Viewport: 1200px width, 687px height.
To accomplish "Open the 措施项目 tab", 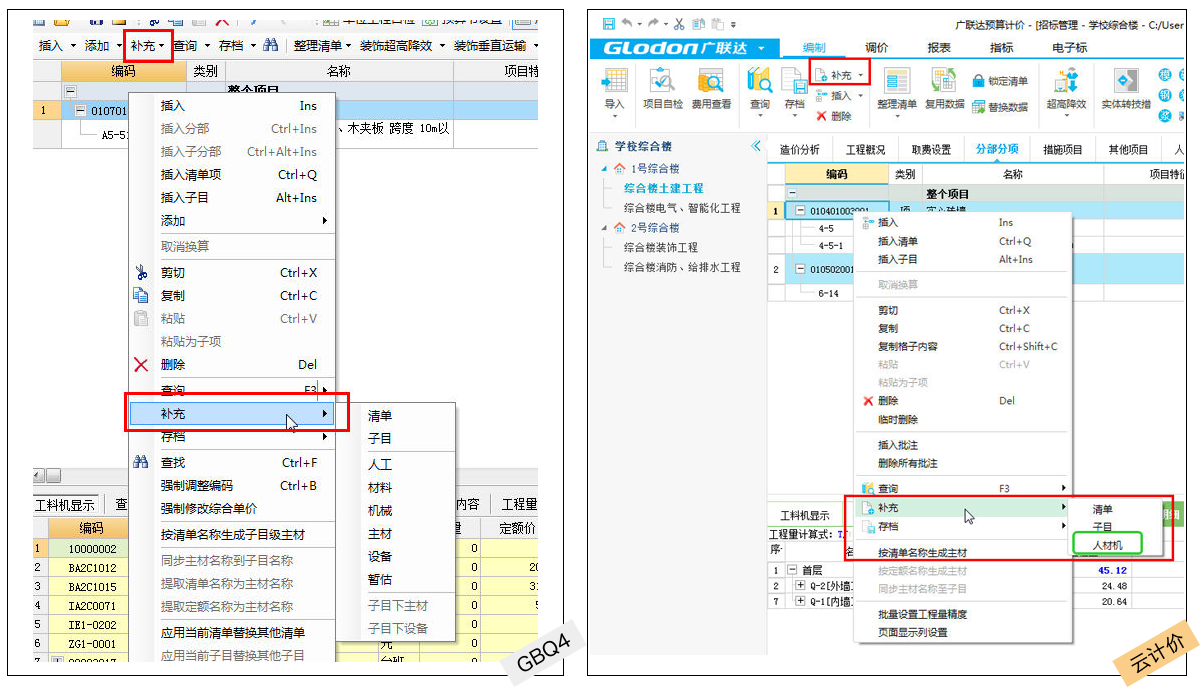I will click(1062, 149).
